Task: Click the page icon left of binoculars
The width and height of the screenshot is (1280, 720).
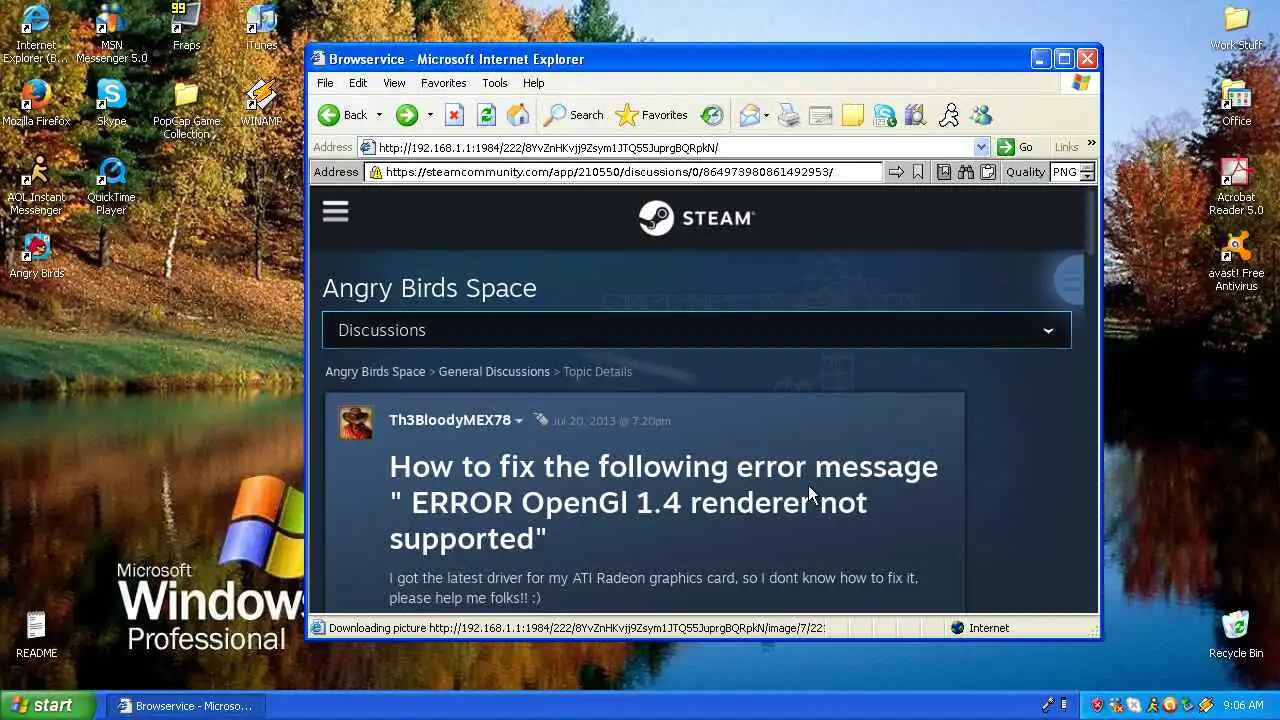Action: (944, 172)
